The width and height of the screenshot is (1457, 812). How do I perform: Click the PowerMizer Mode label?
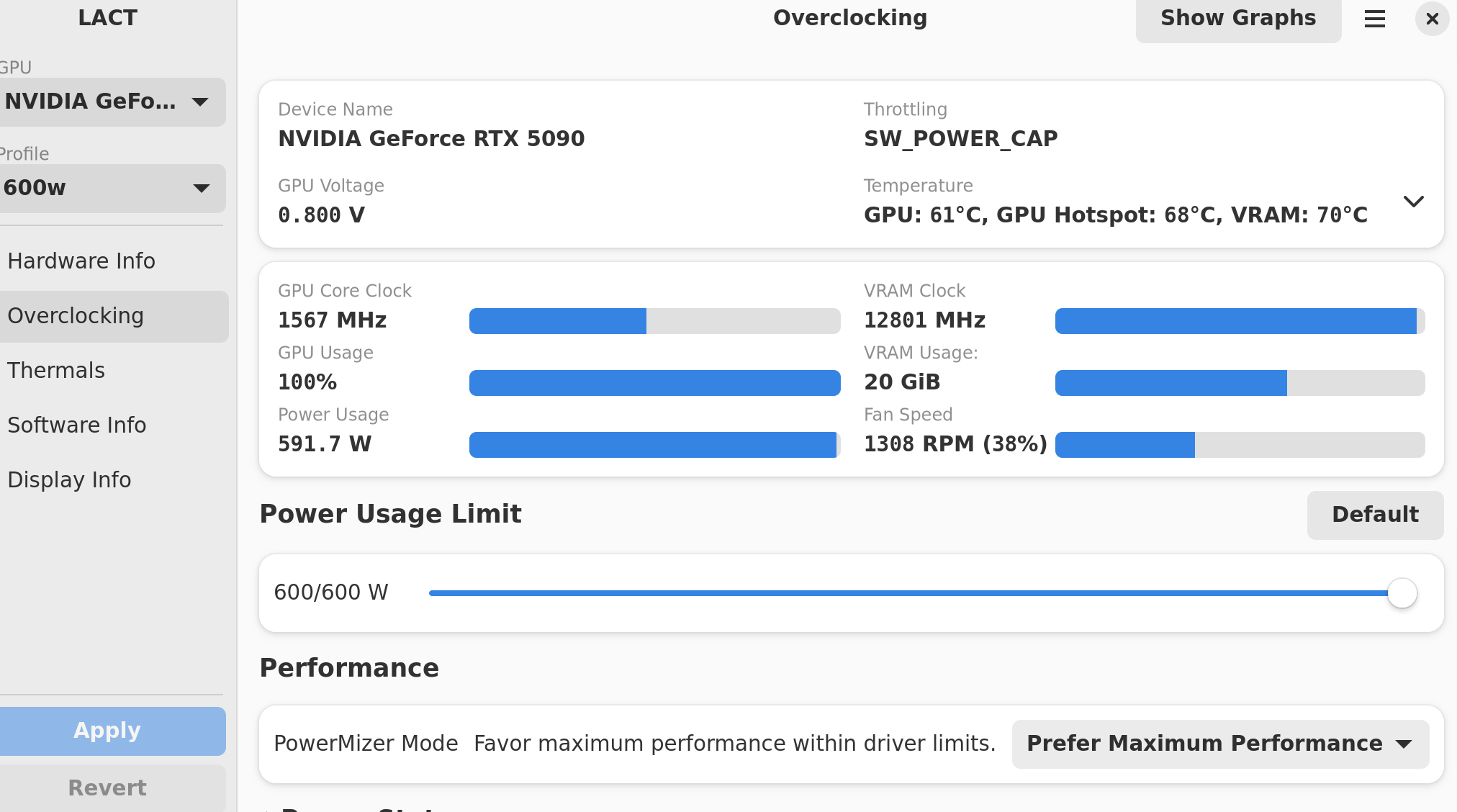(366, 744)
